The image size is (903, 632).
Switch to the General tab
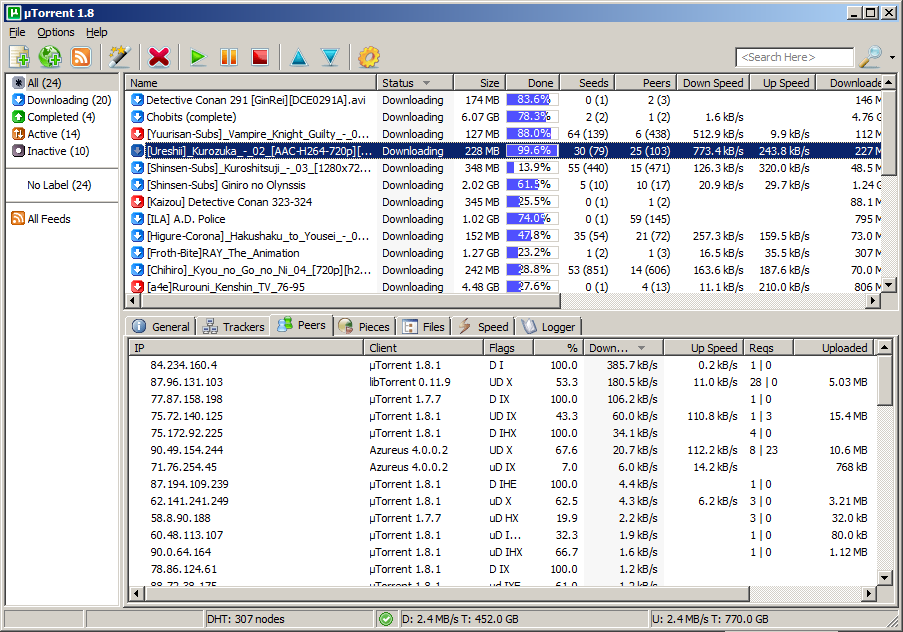(161, 327)
